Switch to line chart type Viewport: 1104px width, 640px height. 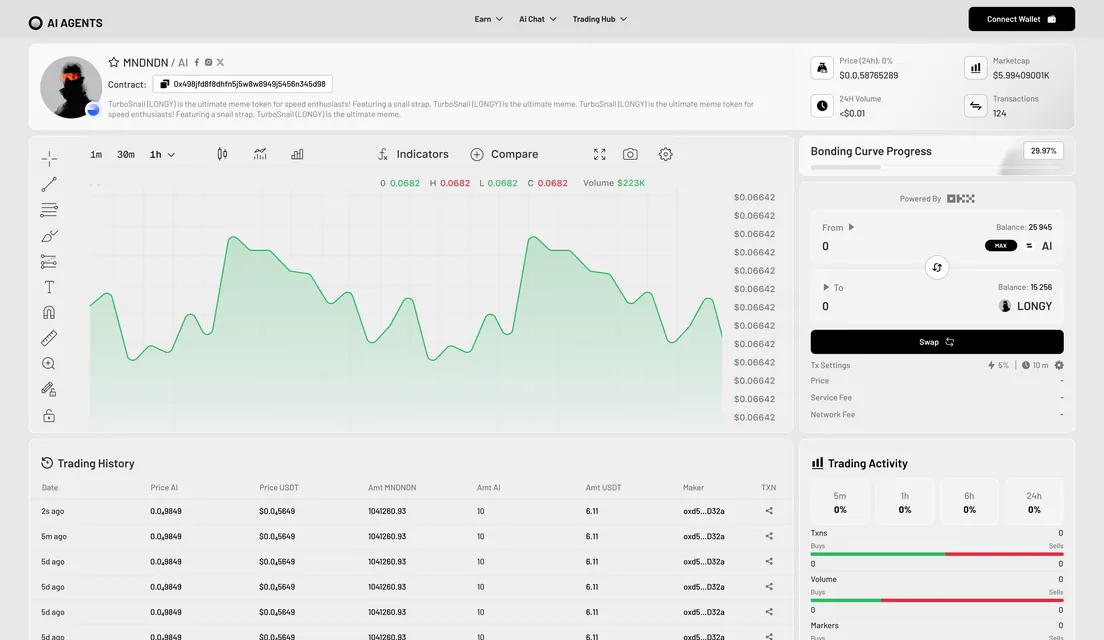pos(260,154)
